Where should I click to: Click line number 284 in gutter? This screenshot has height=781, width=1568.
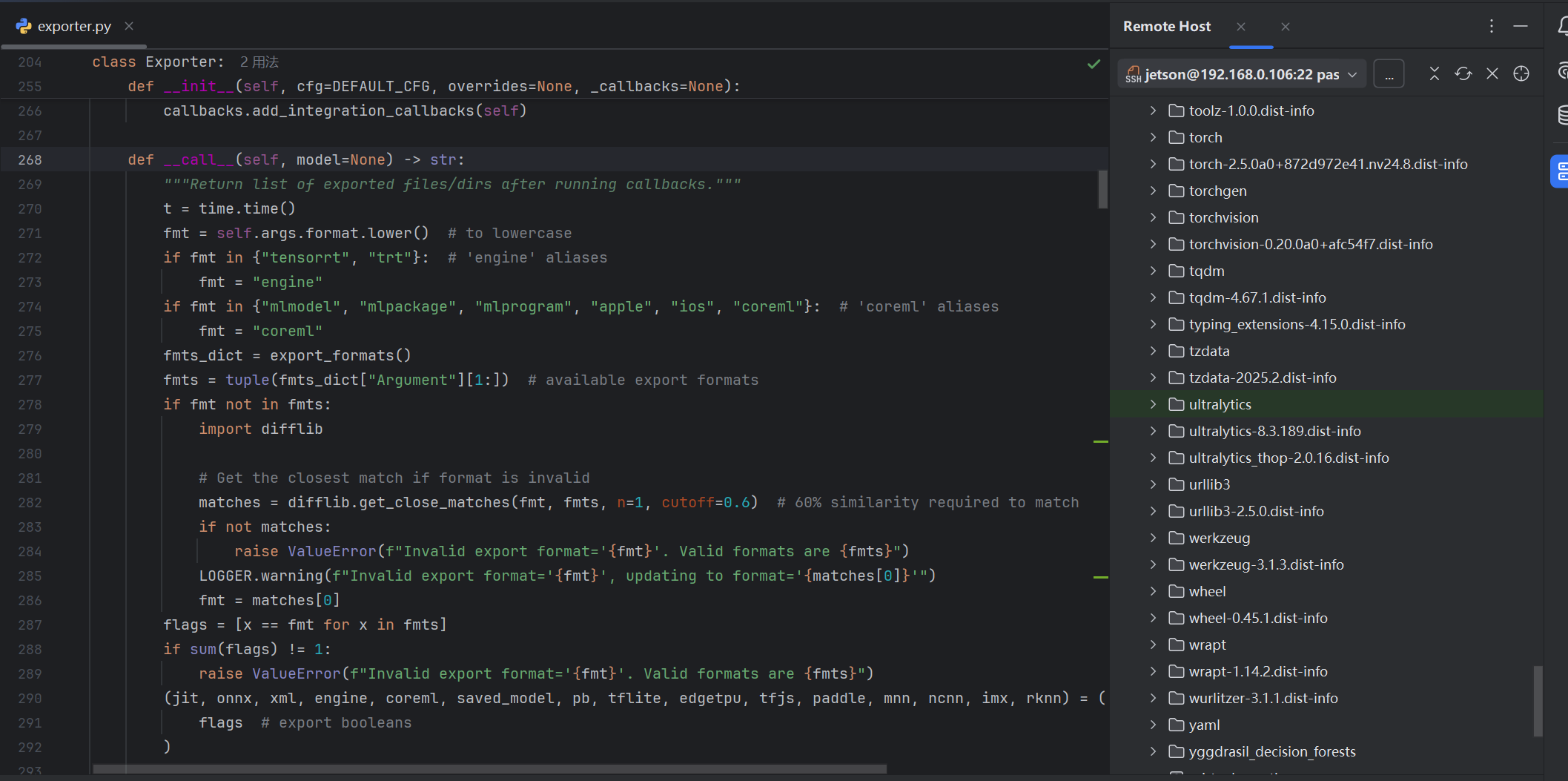click(30, 551)
